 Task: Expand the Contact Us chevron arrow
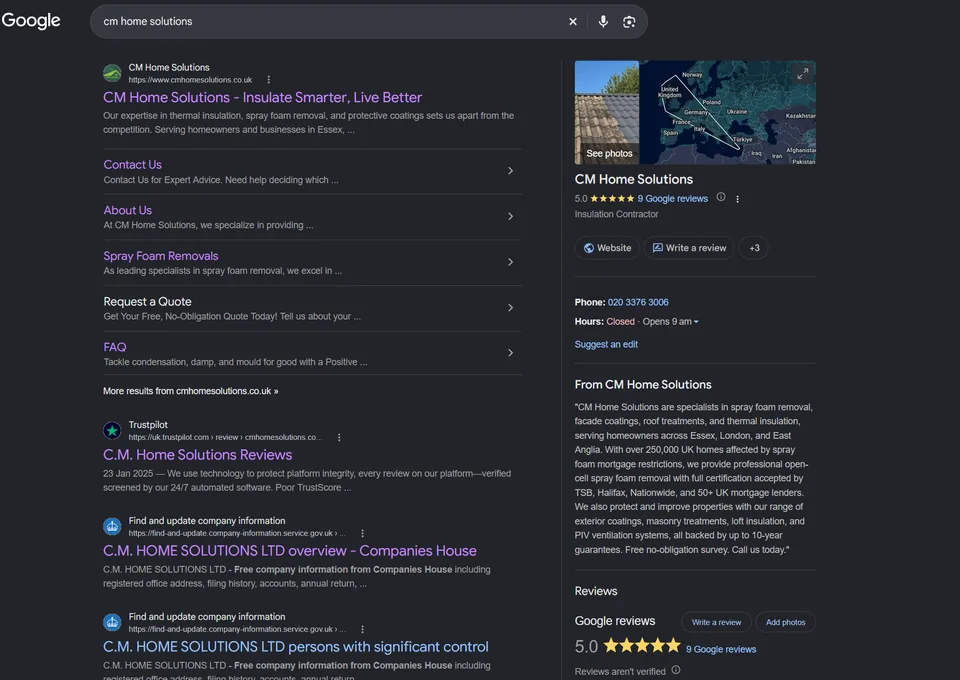click(x=510, y=171)
